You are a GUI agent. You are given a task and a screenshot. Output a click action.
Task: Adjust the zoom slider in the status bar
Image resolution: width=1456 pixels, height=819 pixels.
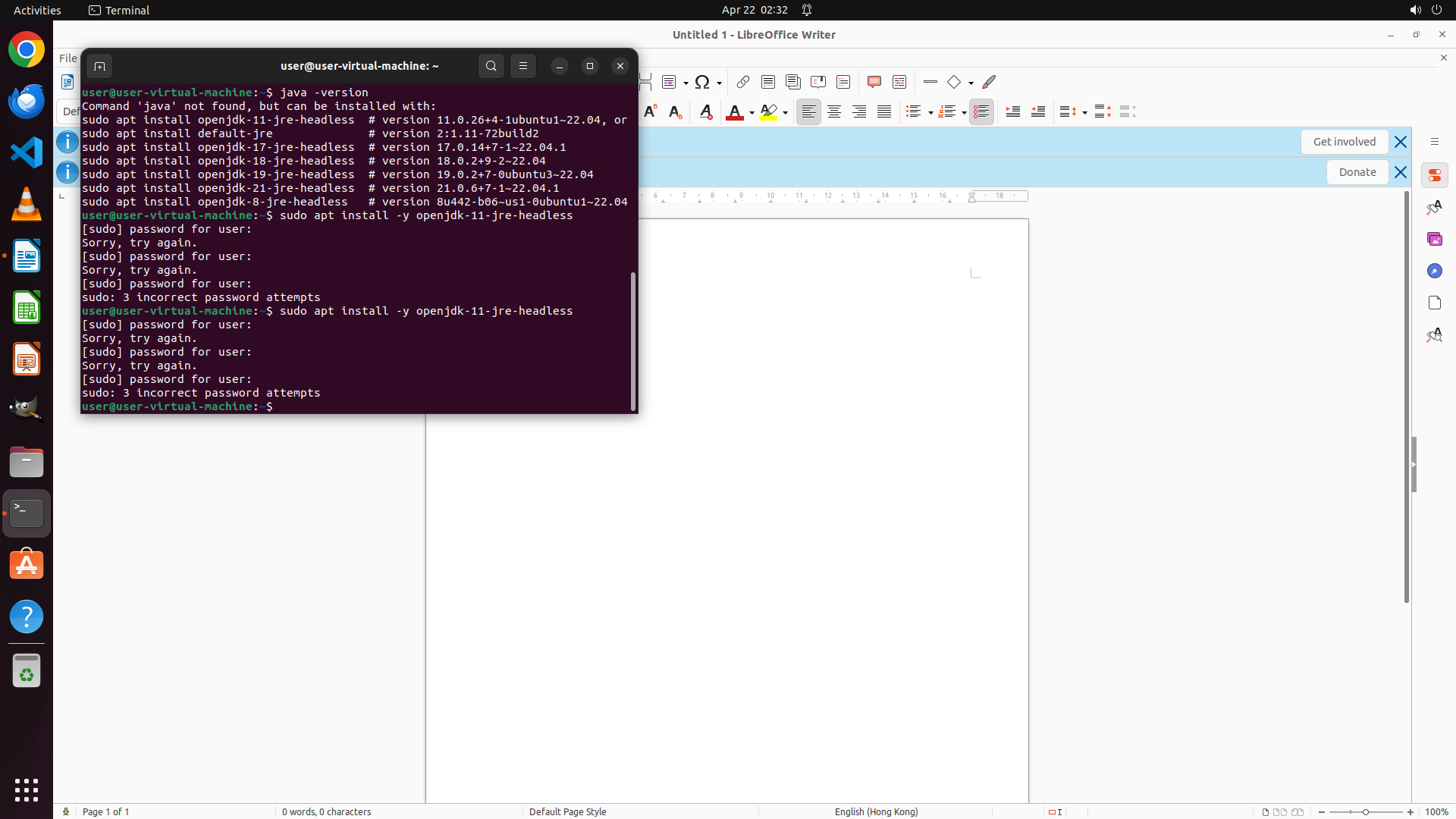click(1366, 811)
